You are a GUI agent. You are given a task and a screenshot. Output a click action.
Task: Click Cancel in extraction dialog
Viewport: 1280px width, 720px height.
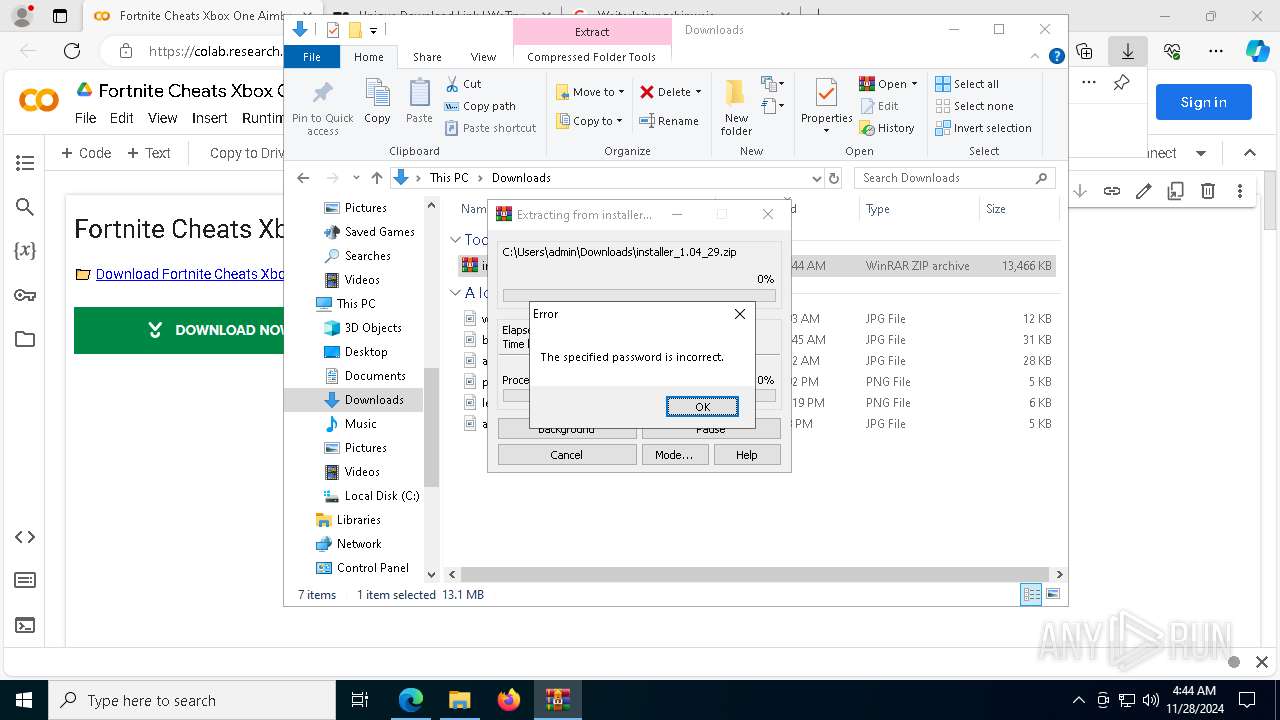click(566, 454)
